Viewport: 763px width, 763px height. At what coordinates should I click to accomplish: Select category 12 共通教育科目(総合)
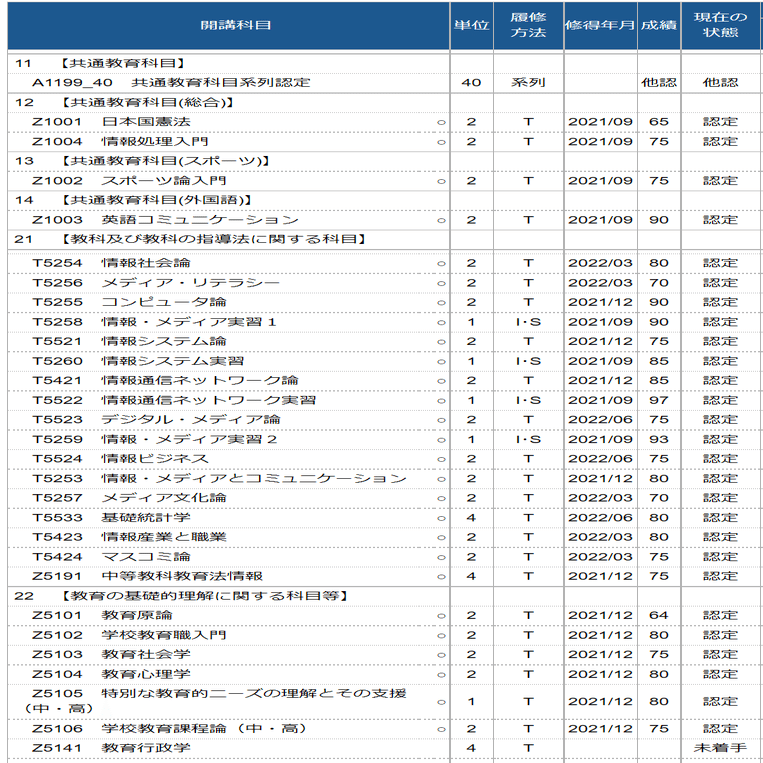[125, 103]
